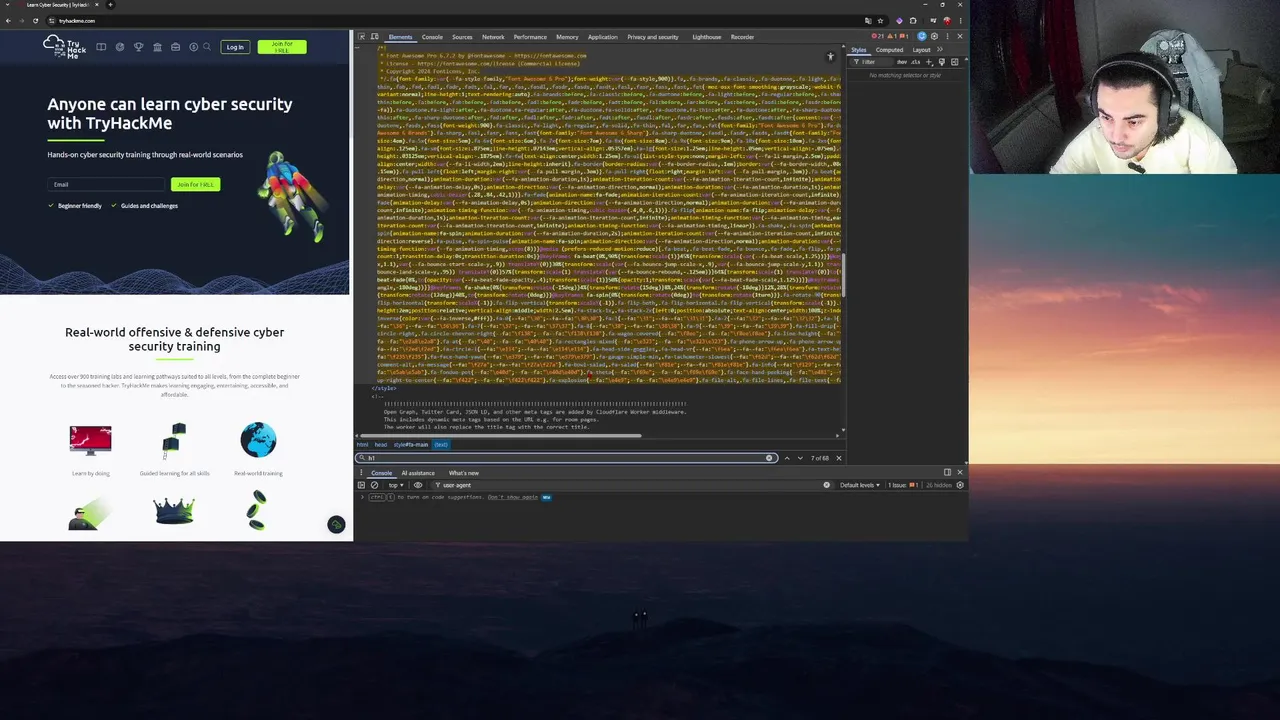Screen dimensions: 1280x720
Task: Switch to the Sources tab
Action: tap(462, 37)
